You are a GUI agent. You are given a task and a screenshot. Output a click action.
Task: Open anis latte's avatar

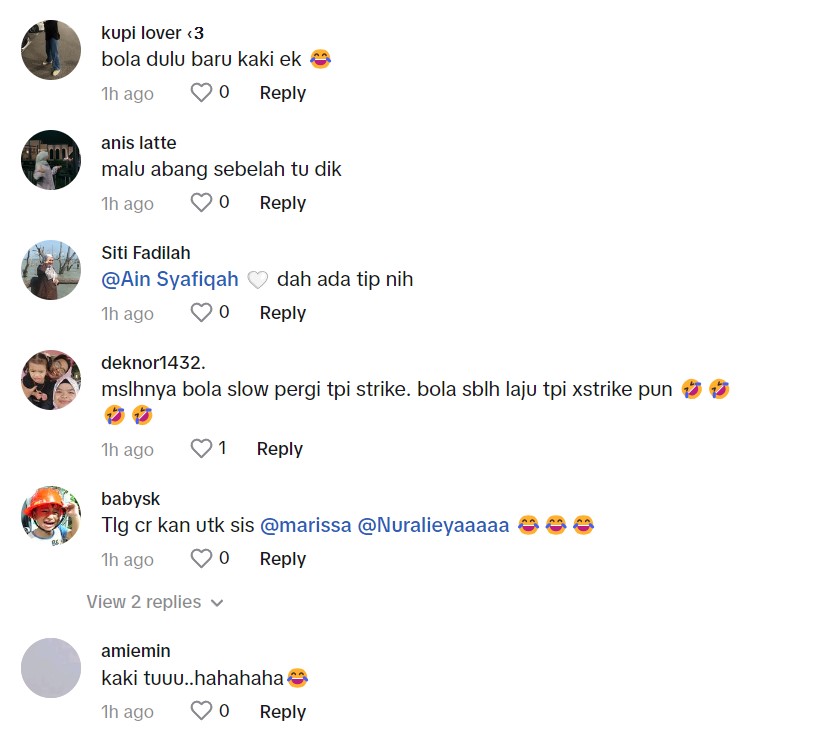coord(51,160)
